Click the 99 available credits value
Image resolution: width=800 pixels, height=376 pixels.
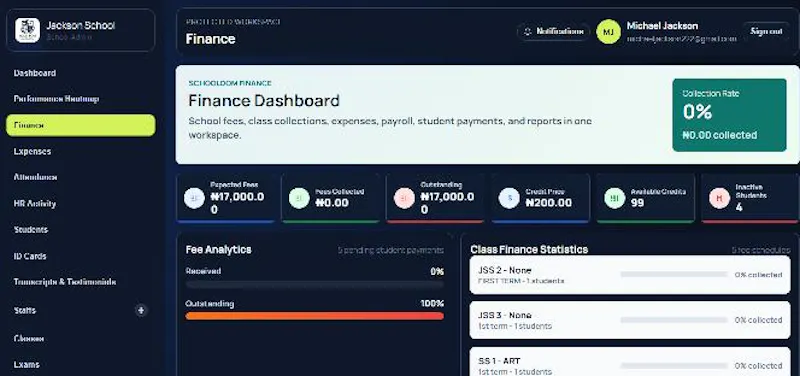[637, 203]
